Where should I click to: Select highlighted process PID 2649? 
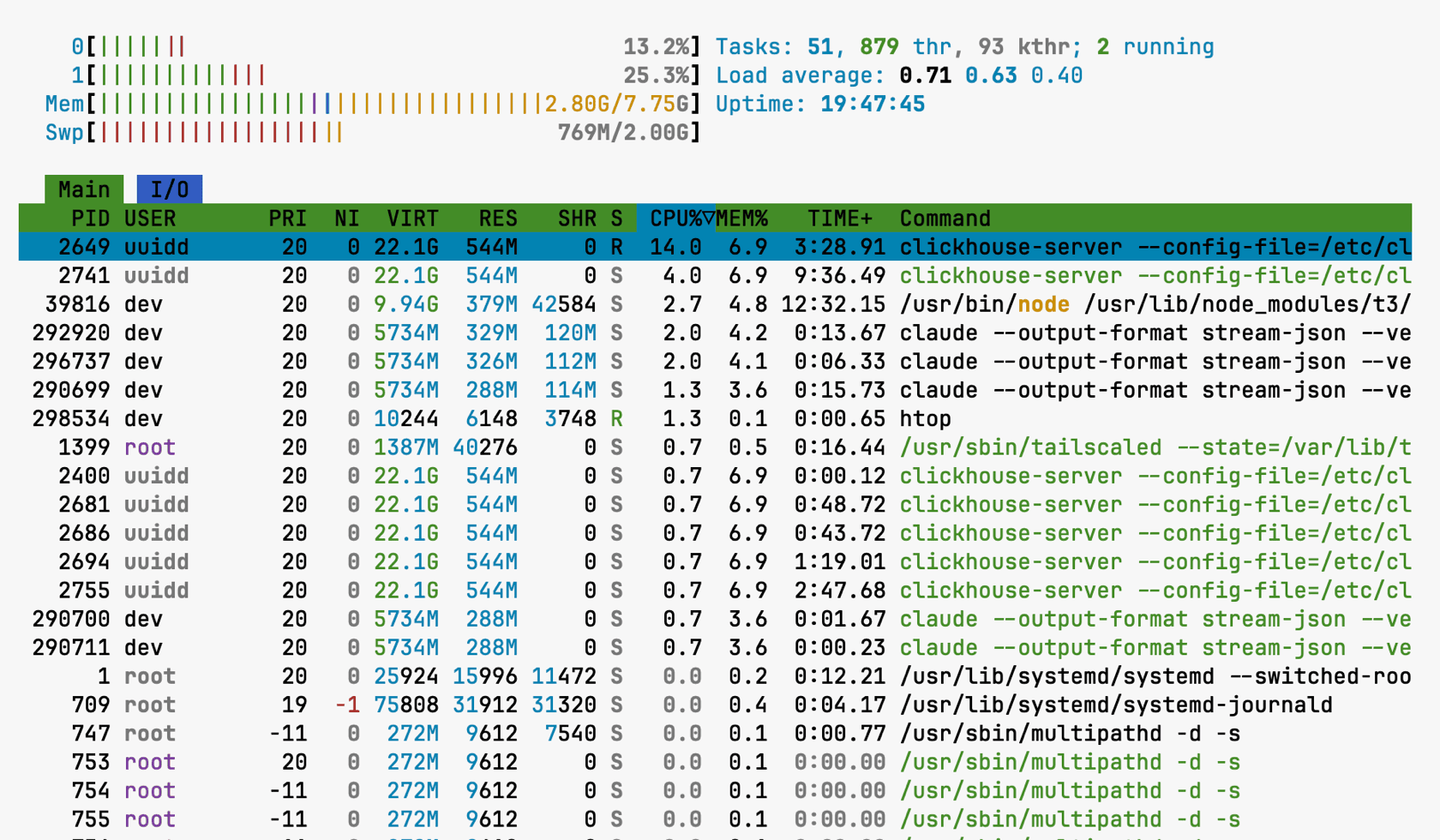[x=715, y=247]
